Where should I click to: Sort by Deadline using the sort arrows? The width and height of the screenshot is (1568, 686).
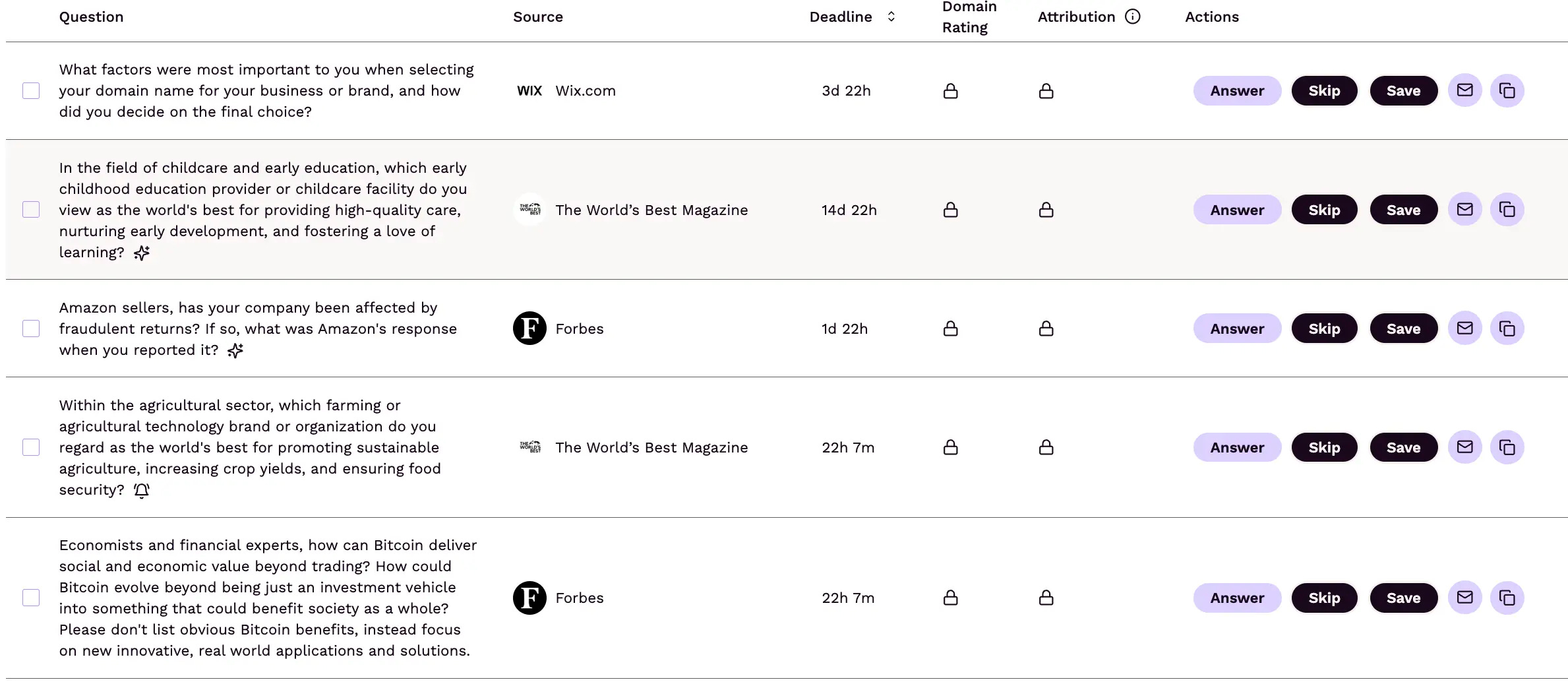pos(891,16)
